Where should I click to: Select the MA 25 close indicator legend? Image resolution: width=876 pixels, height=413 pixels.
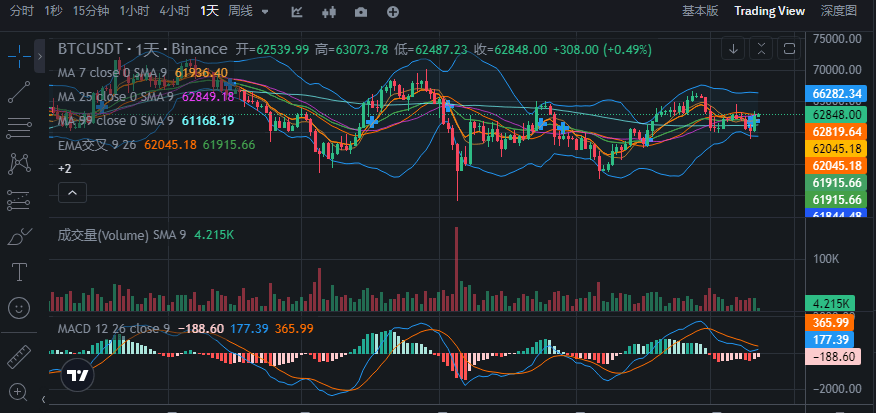116,97
